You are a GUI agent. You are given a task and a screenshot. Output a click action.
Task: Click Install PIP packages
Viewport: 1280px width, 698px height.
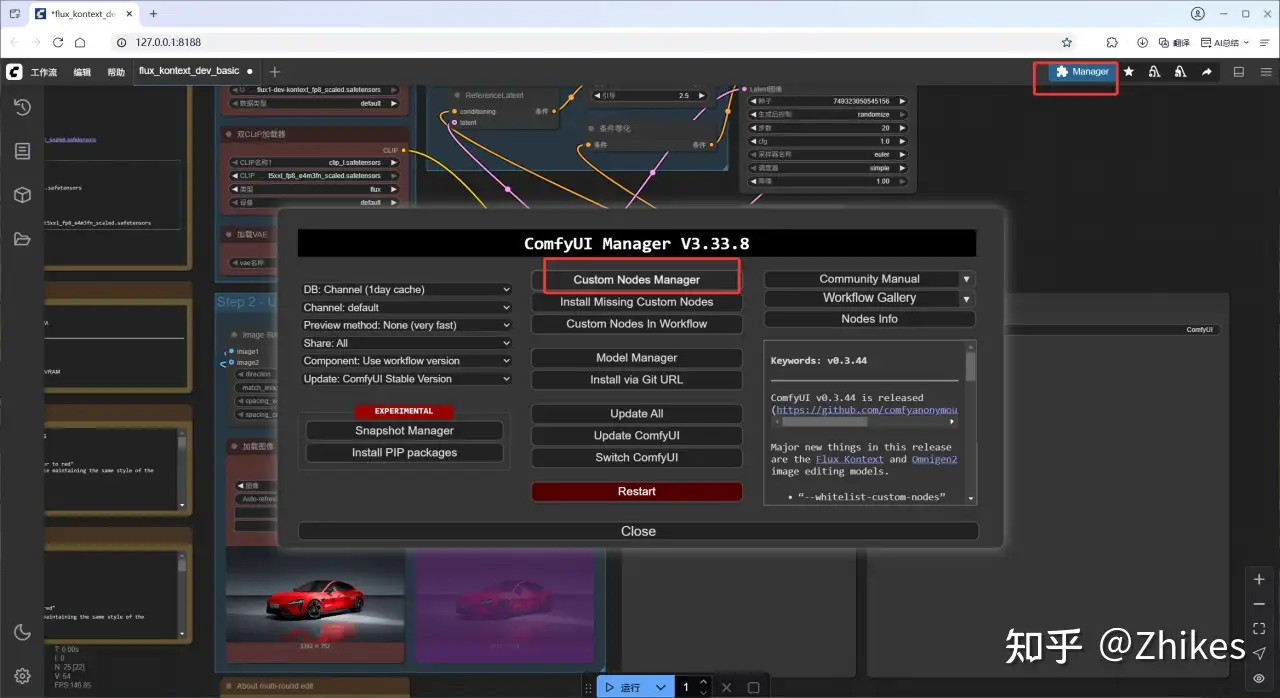coord(404,453)
